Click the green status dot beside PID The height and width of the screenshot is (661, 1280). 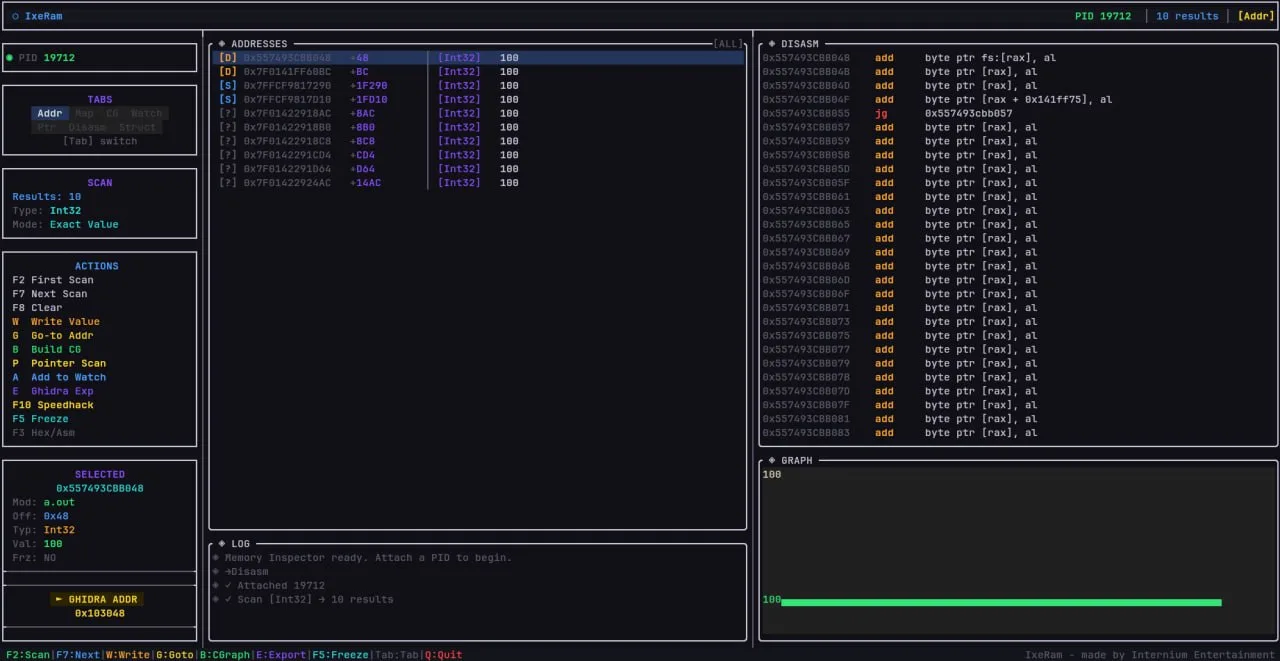9,58
